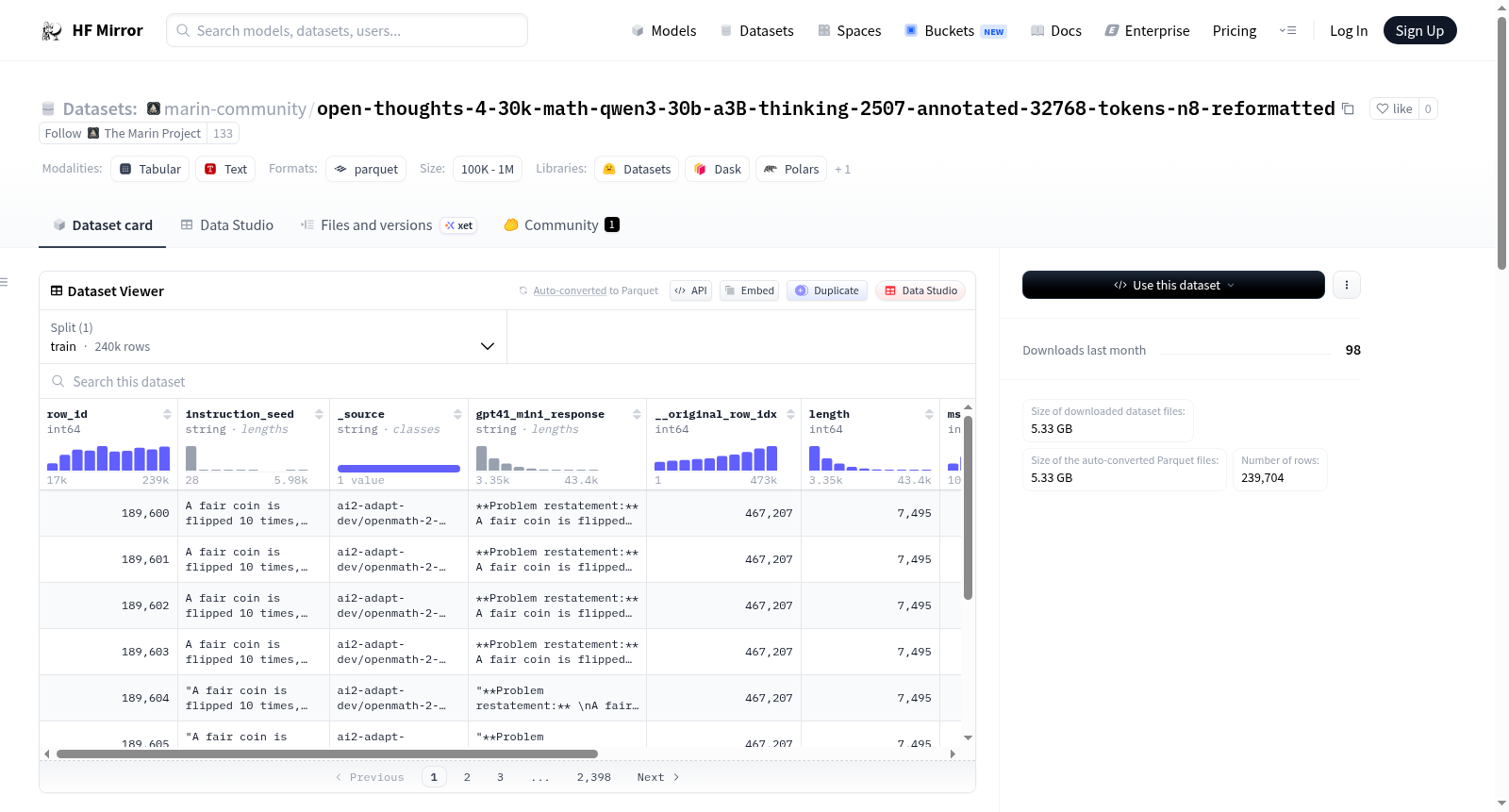Expand the Split train dropdown
1509x812 pixels.
[273, 337]
